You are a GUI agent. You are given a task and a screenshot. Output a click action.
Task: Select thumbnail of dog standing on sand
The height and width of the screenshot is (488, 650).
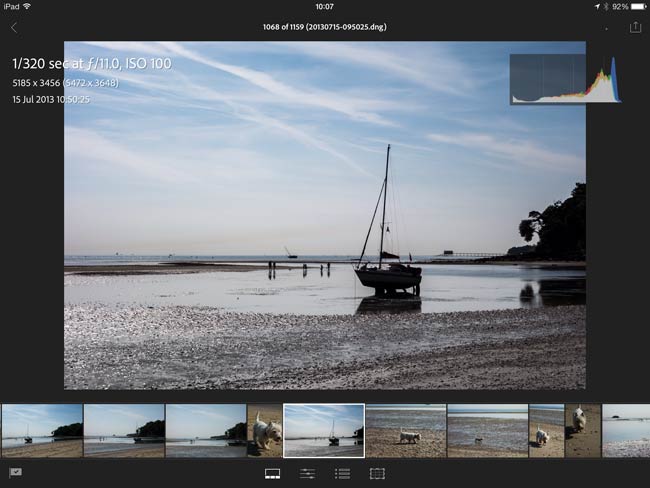point(406,431)
